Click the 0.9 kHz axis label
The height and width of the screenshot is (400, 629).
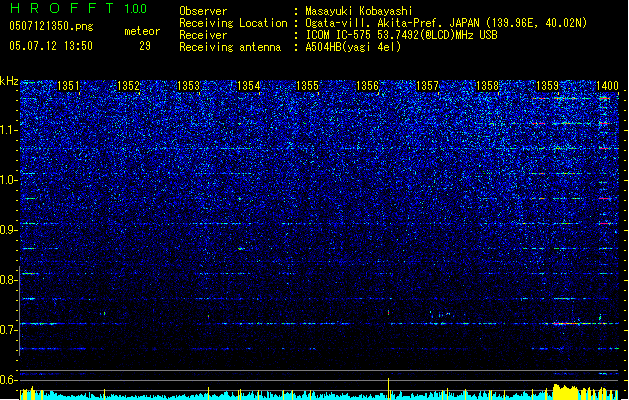coord(9,230)
